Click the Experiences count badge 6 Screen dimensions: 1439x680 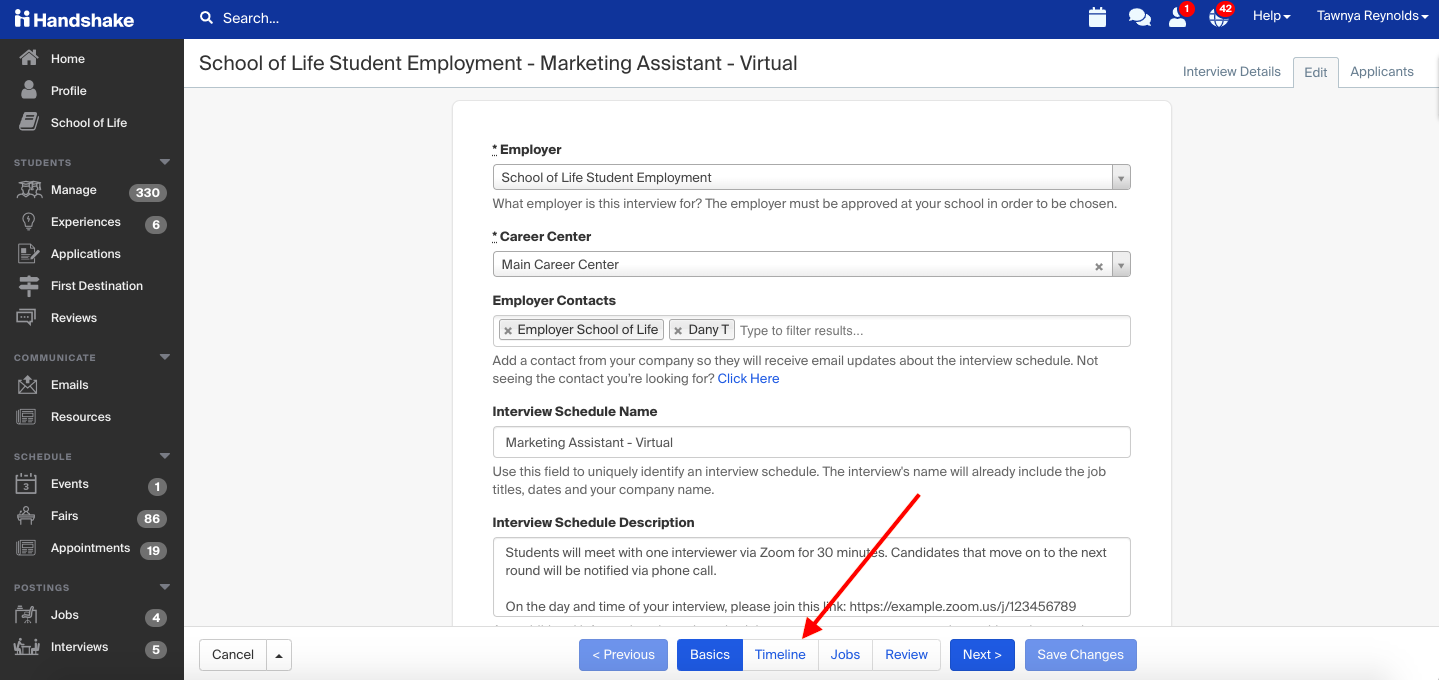(156, 225)
